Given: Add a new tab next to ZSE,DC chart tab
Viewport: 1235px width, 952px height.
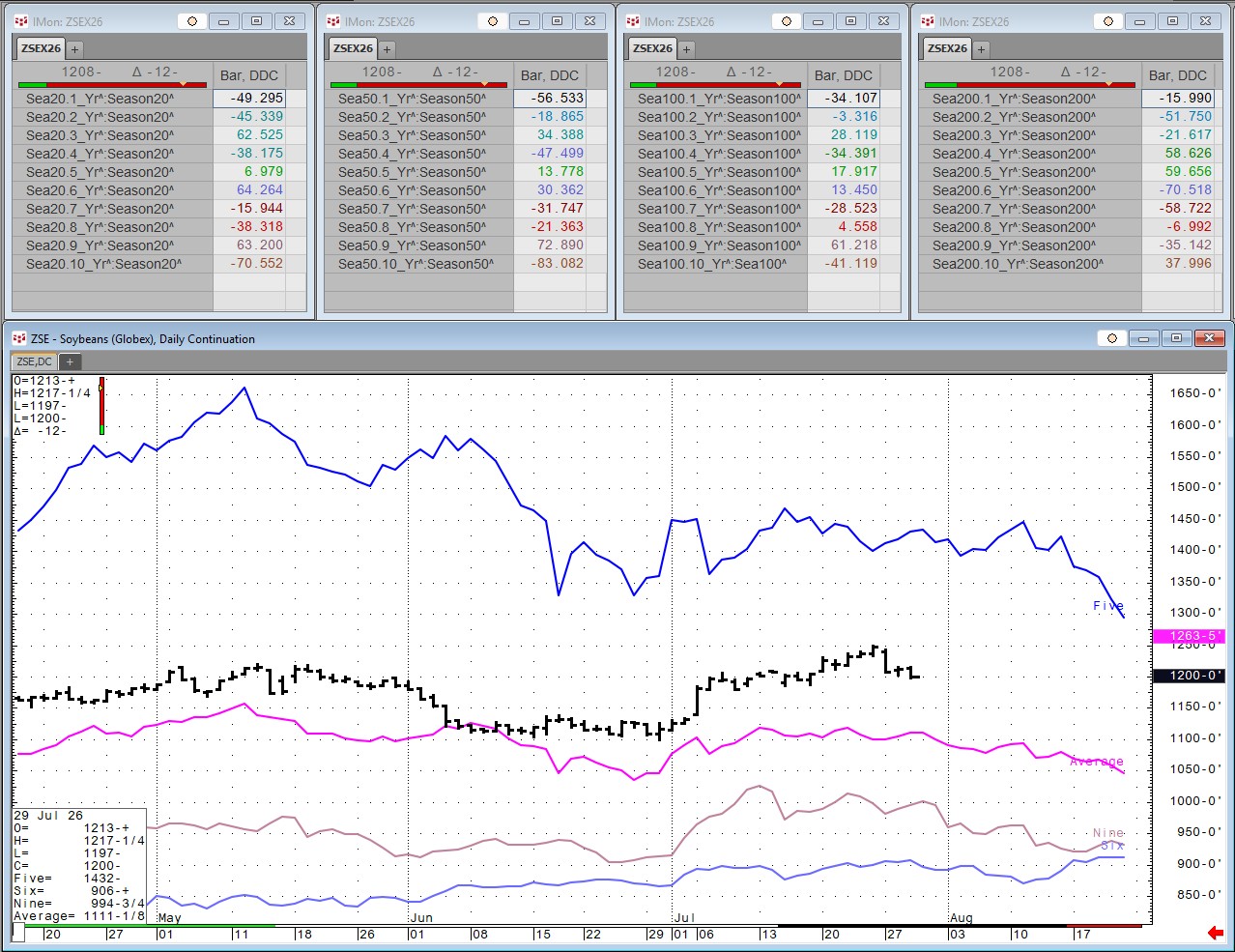Looking at the screenshot, I should coord(70,361).
